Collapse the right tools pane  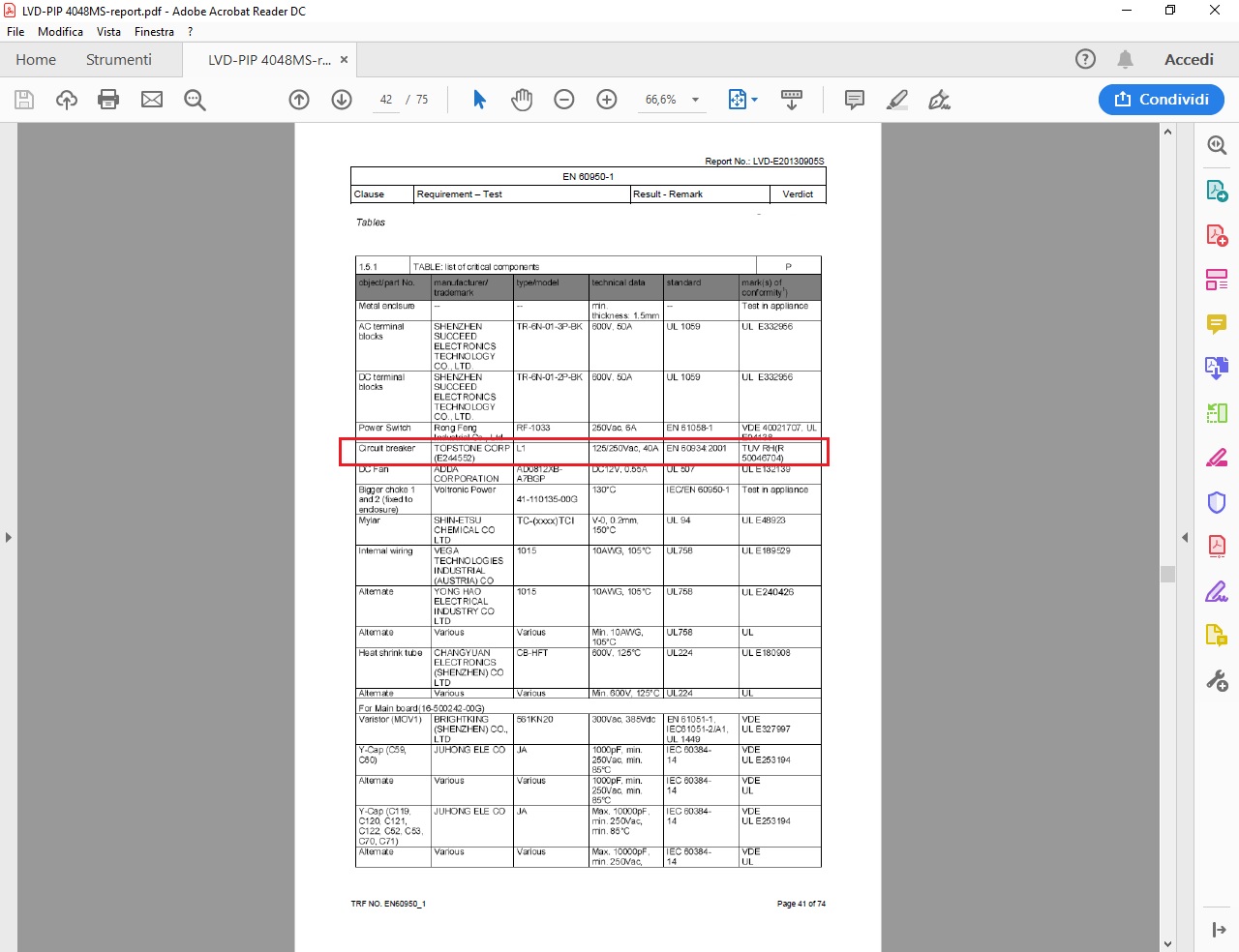tap(1185, 537)
